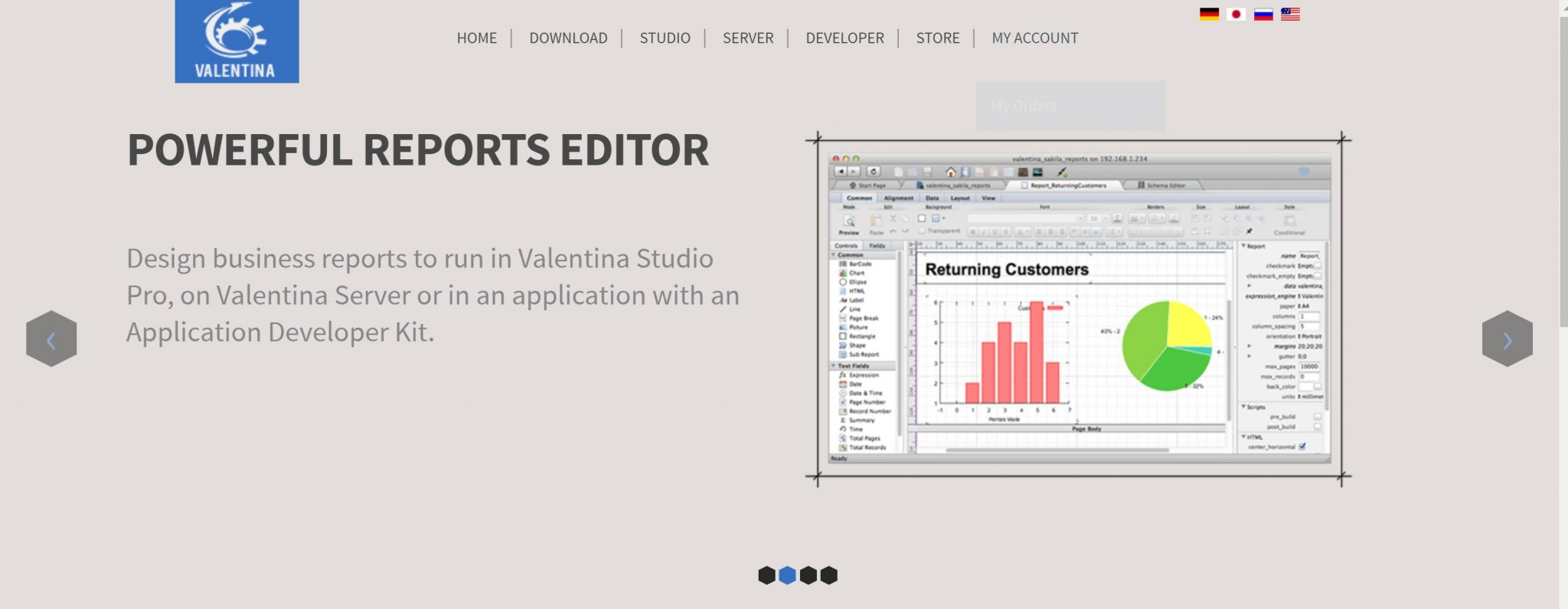Screen dimensions: 1568x609
Task: Open the MY ACCOUNT menu item
Action: click(x=1034, y=38)
